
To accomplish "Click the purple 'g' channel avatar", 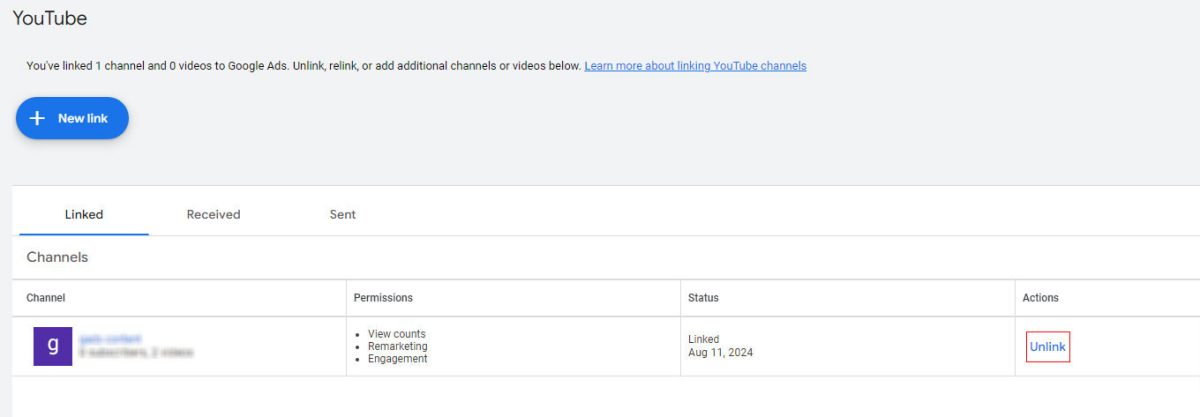I will coord(53,346).
